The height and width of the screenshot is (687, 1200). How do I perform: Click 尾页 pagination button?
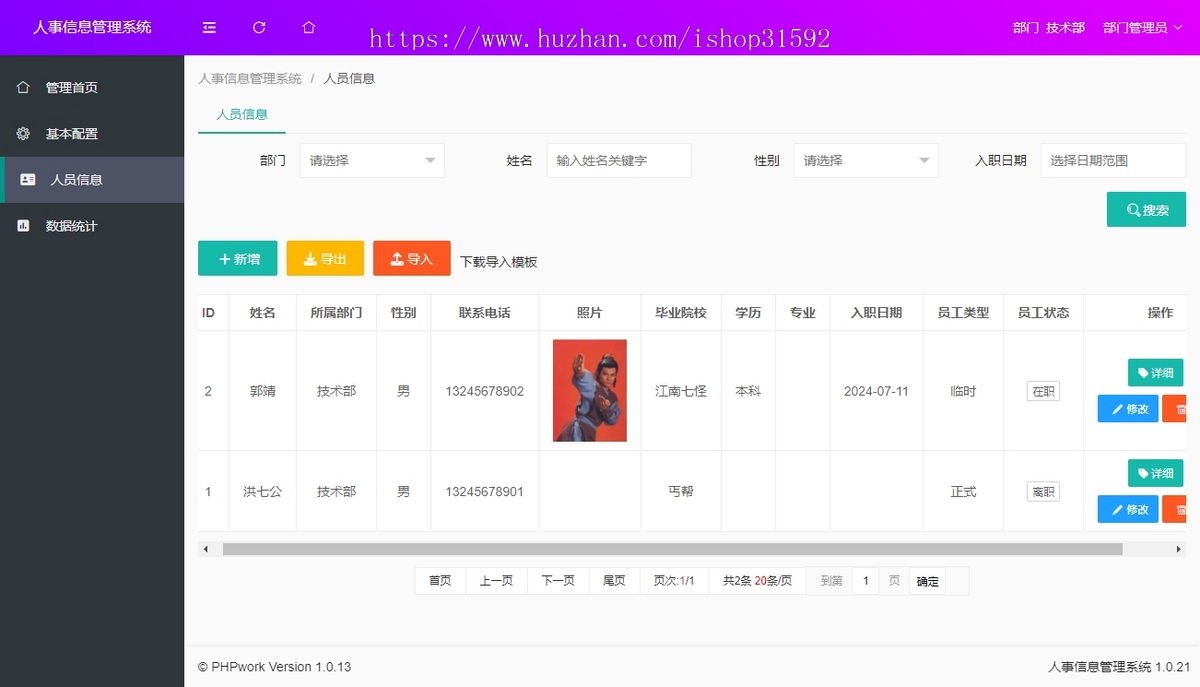click(x=614, y=581)
